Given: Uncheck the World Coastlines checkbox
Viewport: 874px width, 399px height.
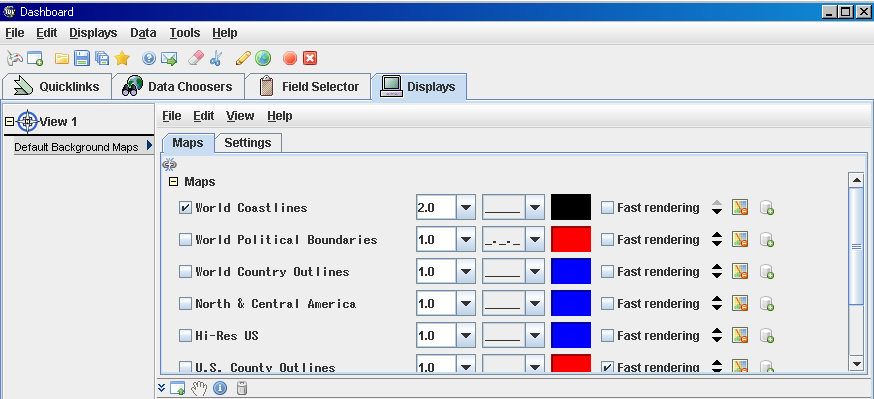Looking at the screenshot, I should 185,208.
